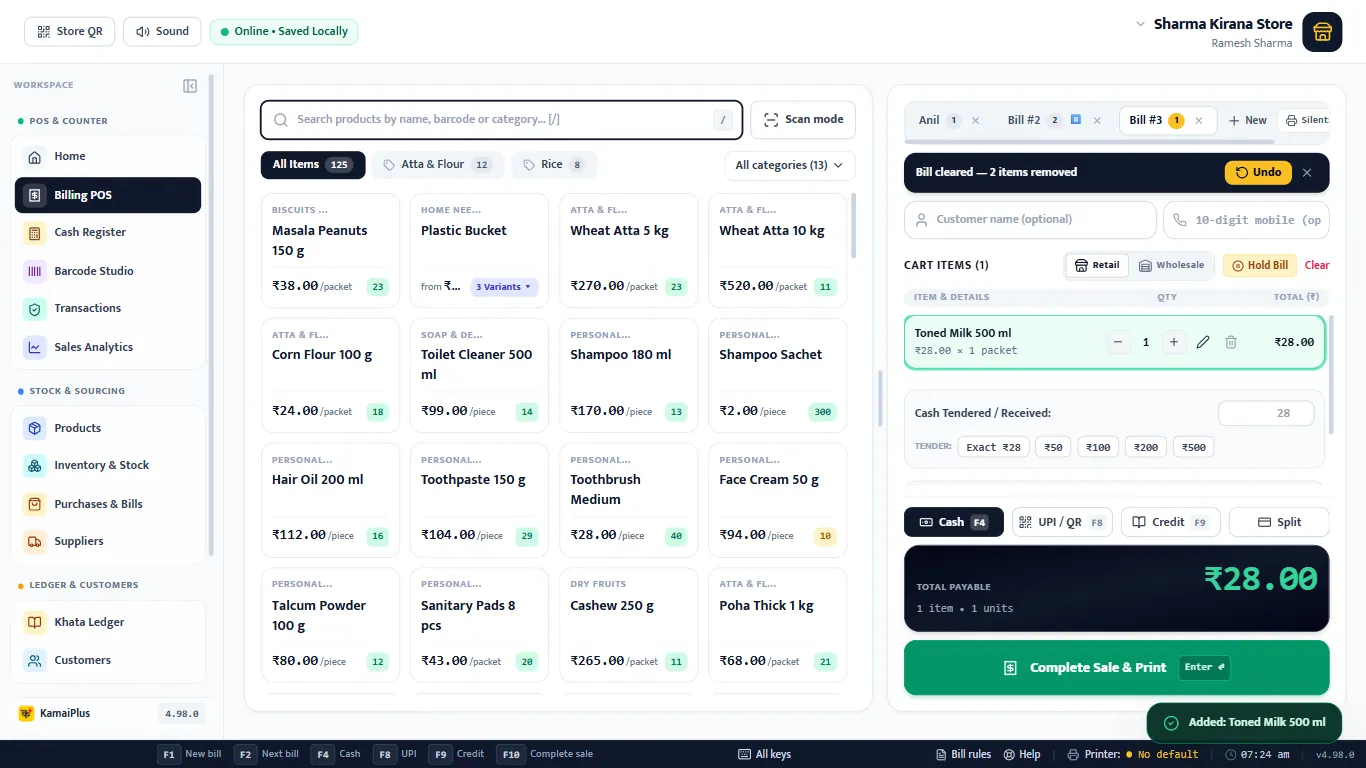This screenshot has height=768, width=1366.
Task: Select UPI / QR payment method
Action: [x=1062, y=522]
